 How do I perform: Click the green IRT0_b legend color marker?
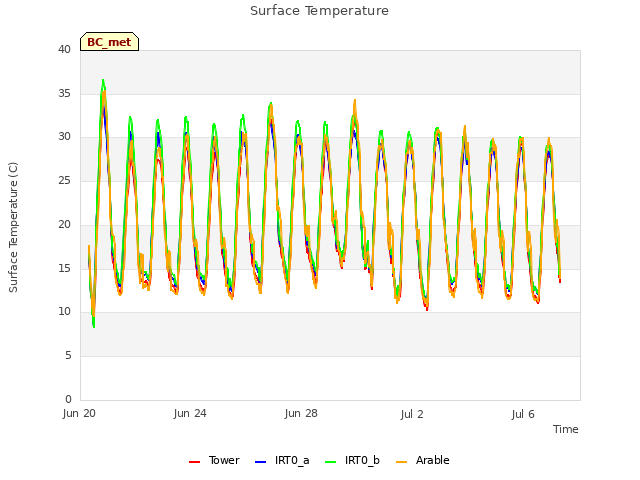pyautogui.click(x=331, y=462)
